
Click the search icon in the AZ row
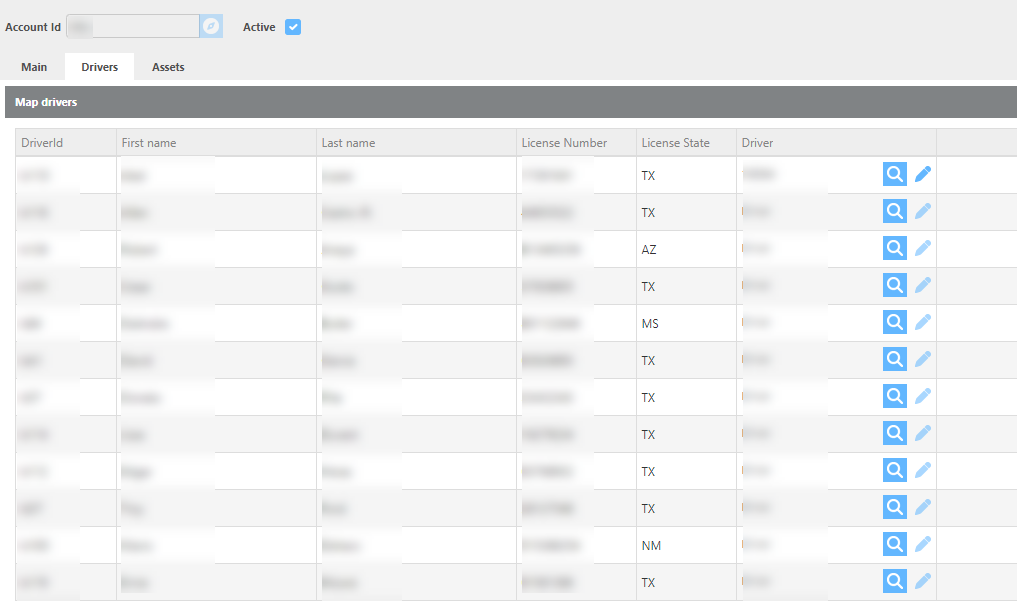[895, 248]
